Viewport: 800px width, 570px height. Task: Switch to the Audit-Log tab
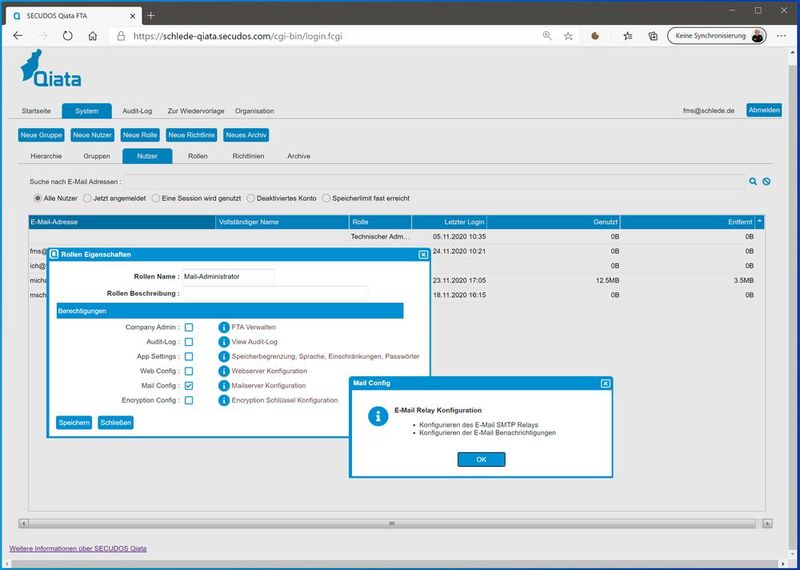(137, 111)
